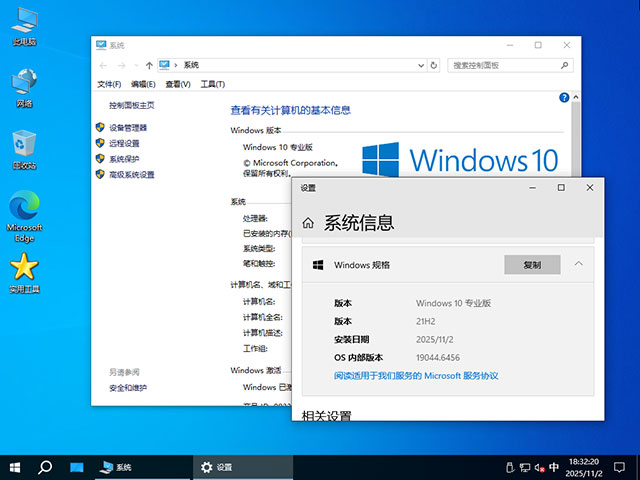Screen dimensions: 640x480
Task: Collapse the Windows 规格 section chevron
Action: [x=579, y=264]
